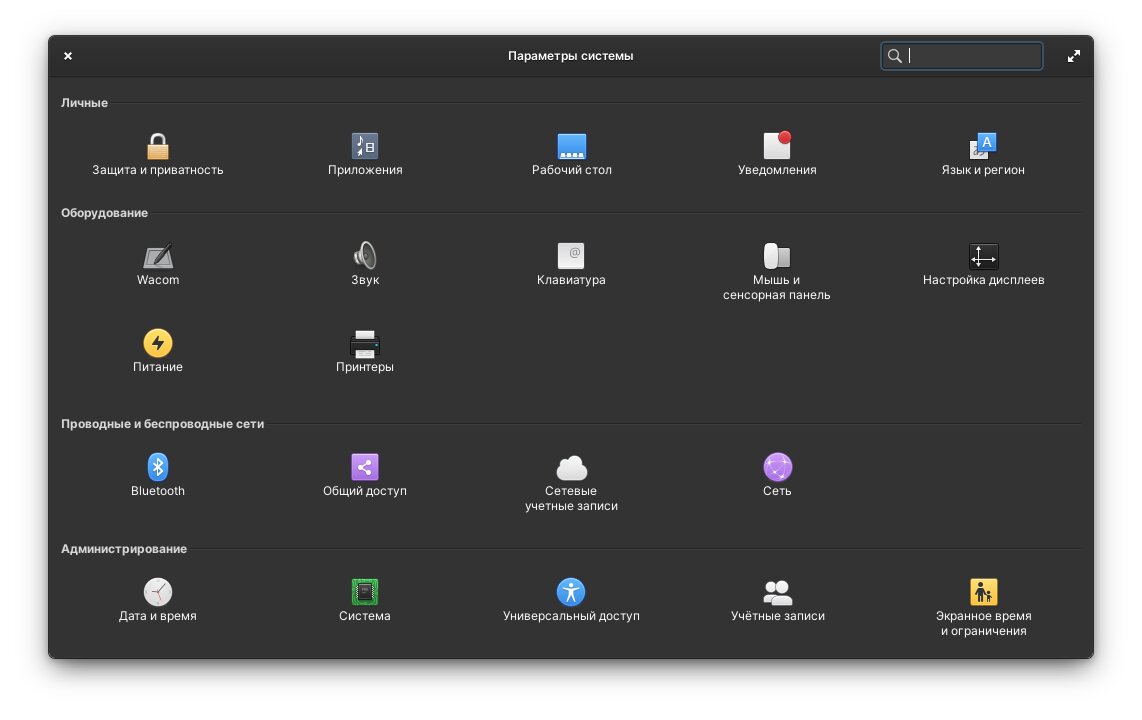Open Общий доступ sharing settings

[365, 467]
